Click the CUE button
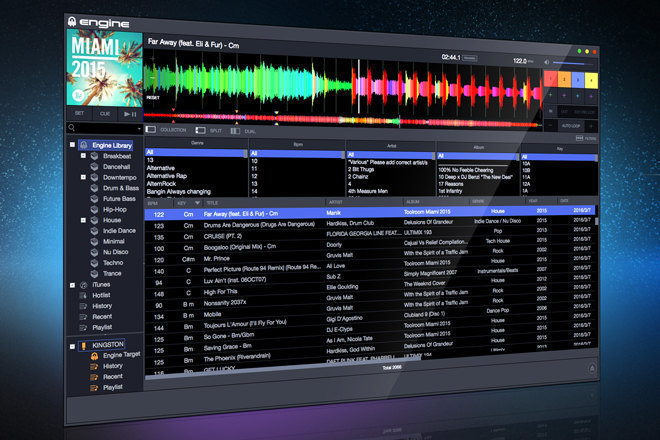Image resolution: width=660 pixels, height=440 pixels. coord(105,114)
